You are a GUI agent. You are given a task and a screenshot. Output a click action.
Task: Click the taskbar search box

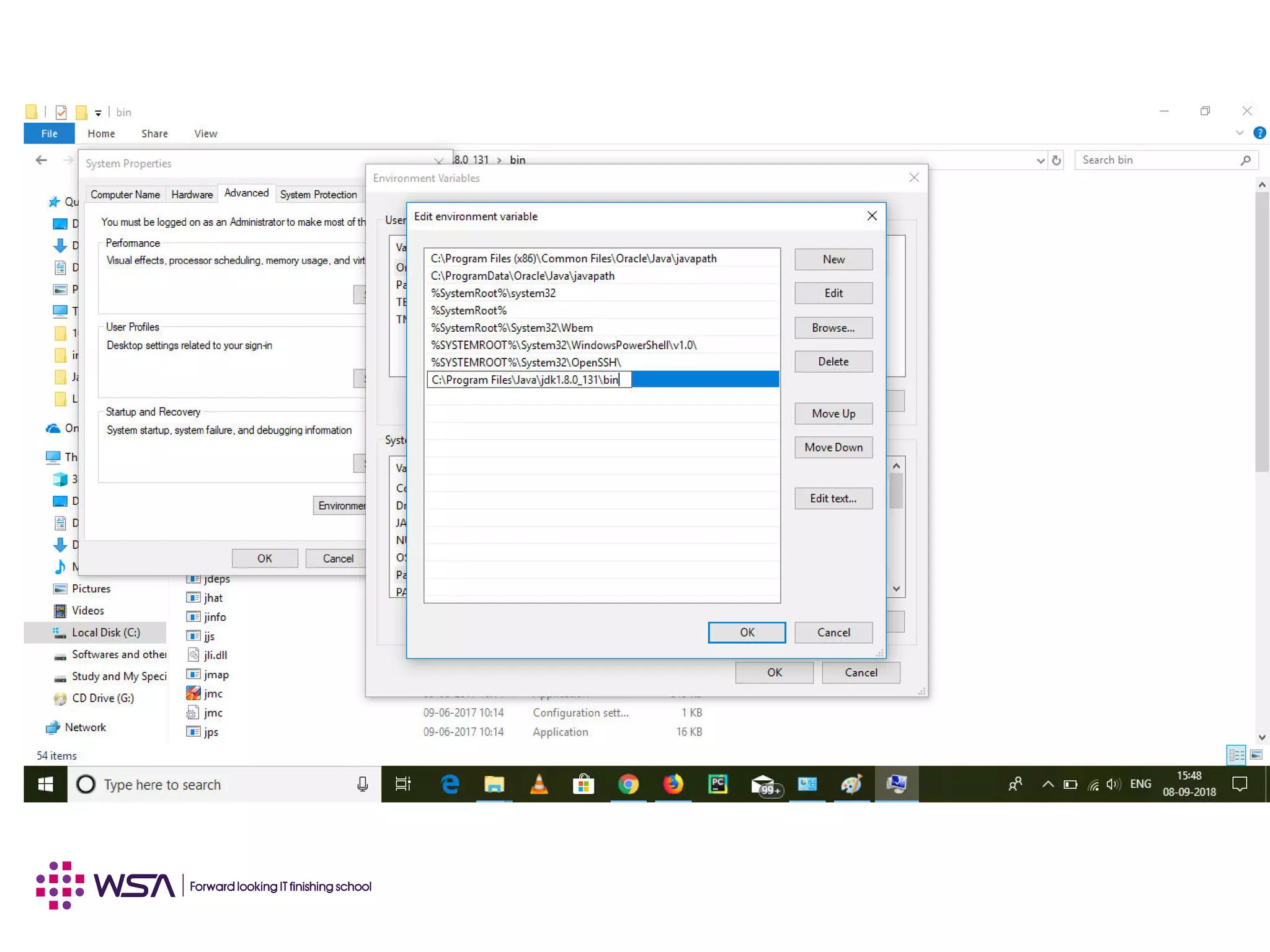[223, 784]
